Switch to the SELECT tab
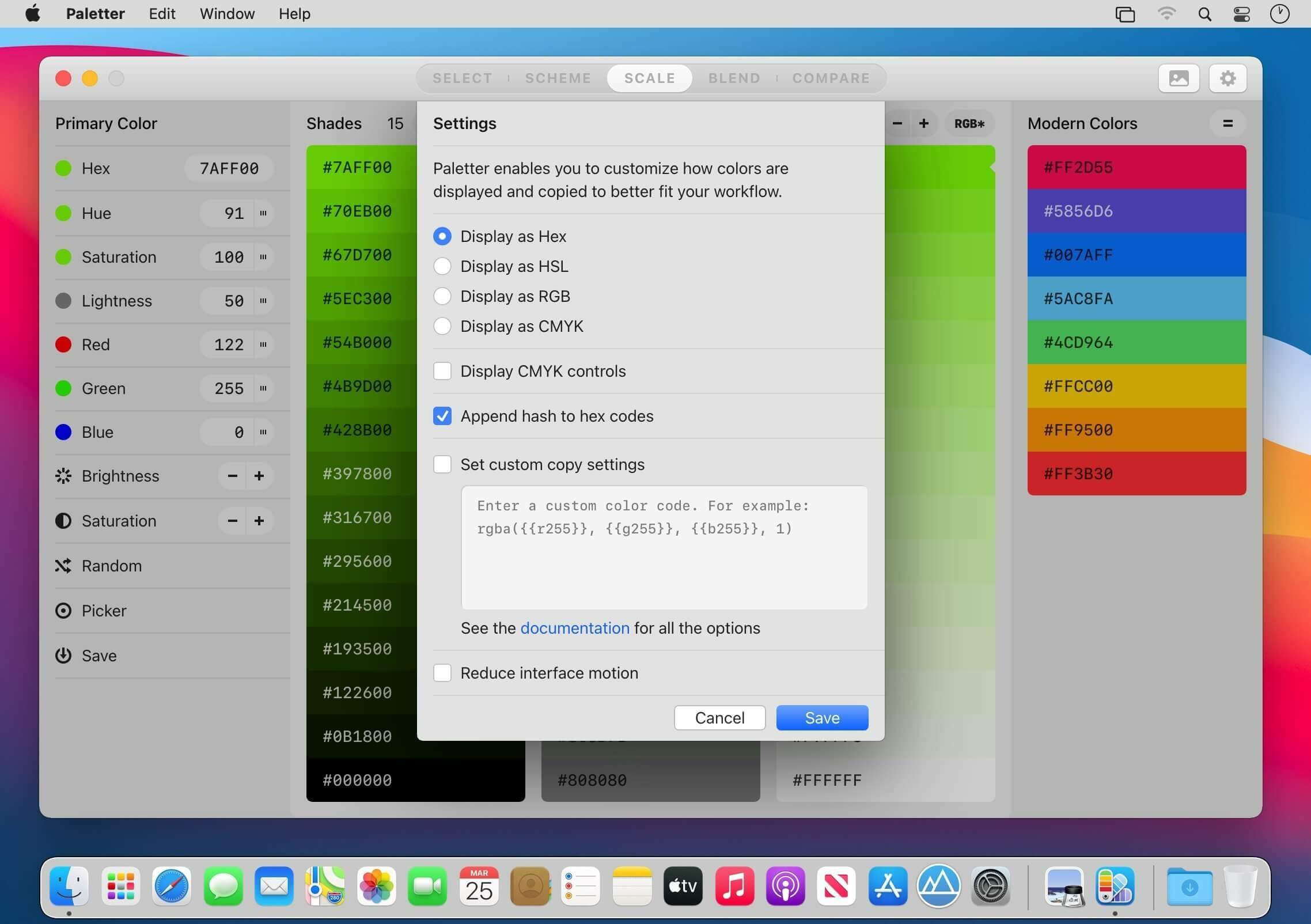This screenshot has width=1311, height=924. pos(463,78)
